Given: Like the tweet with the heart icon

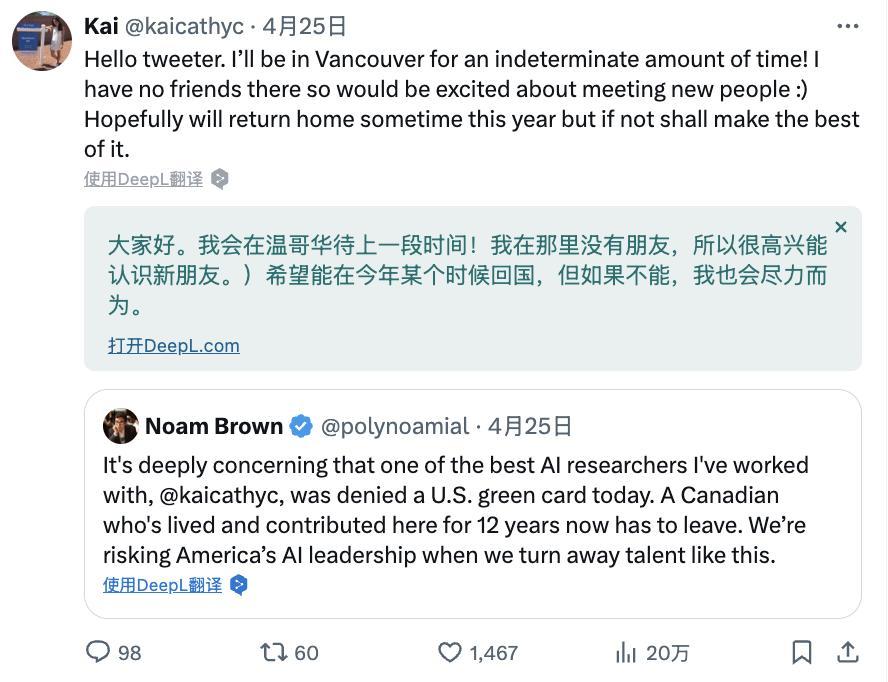Looking at the screenshot, I should (450, 653).
